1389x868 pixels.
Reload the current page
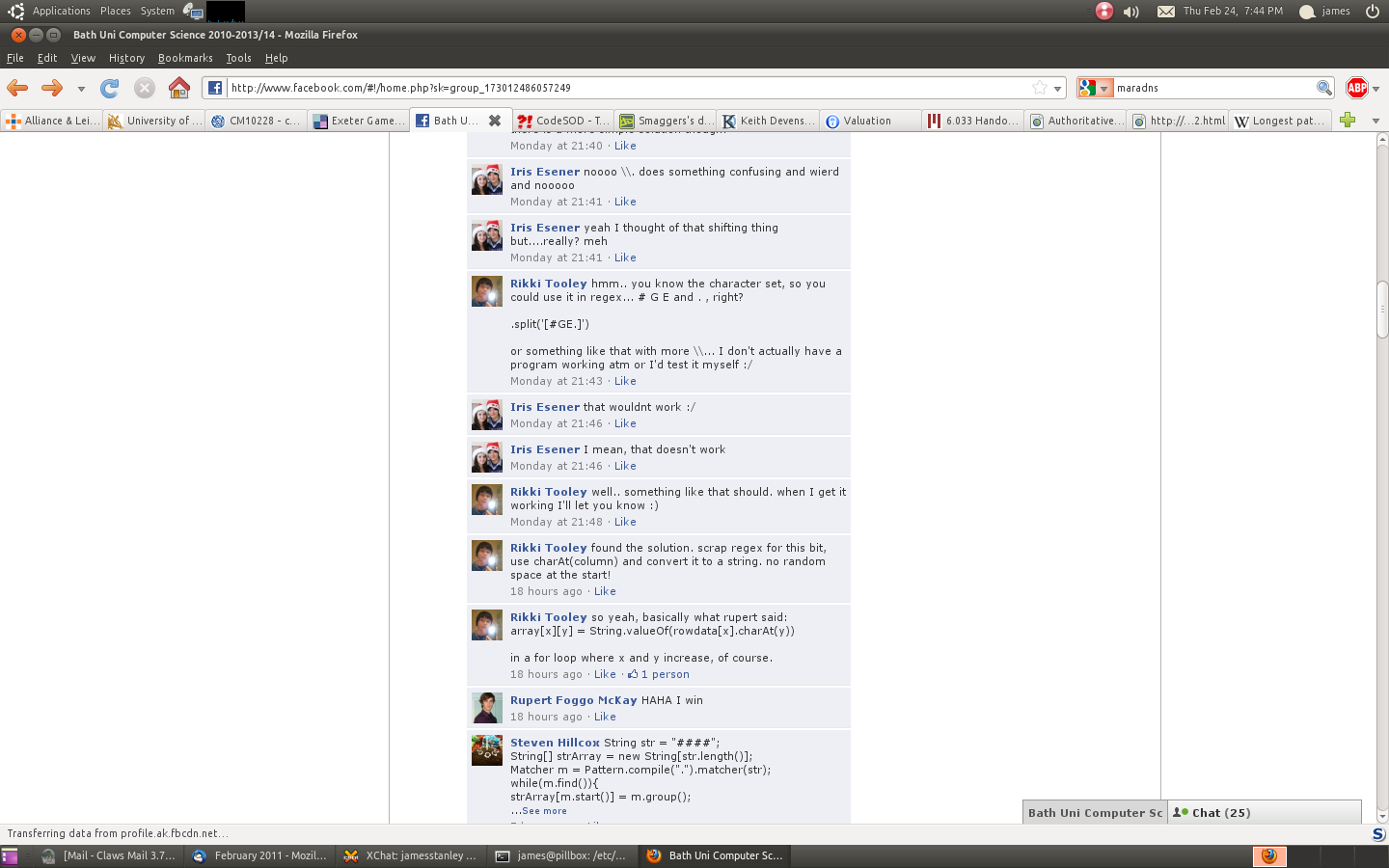coord(110,88)
